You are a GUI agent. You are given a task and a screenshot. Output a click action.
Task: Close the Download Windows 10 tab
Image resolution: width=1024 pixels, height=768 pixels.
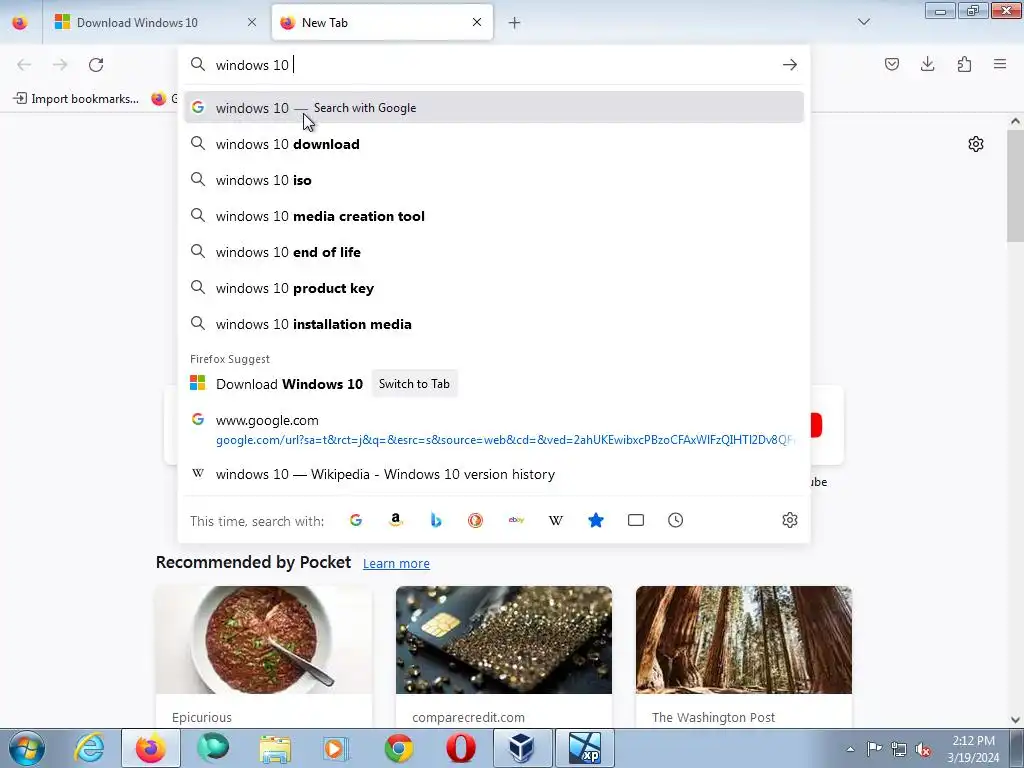click(252, 23)
